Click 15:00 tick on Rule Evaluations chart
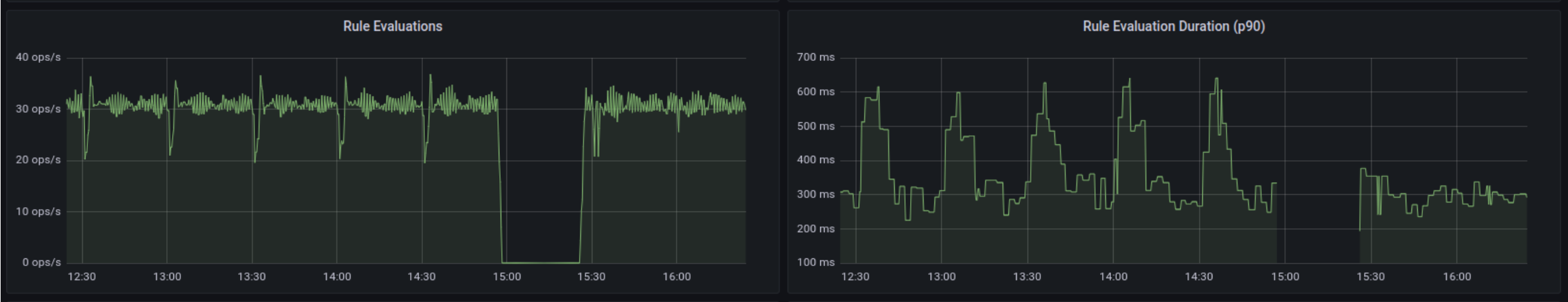Viewport: 1568px width, 302px height. click(507, 276)
